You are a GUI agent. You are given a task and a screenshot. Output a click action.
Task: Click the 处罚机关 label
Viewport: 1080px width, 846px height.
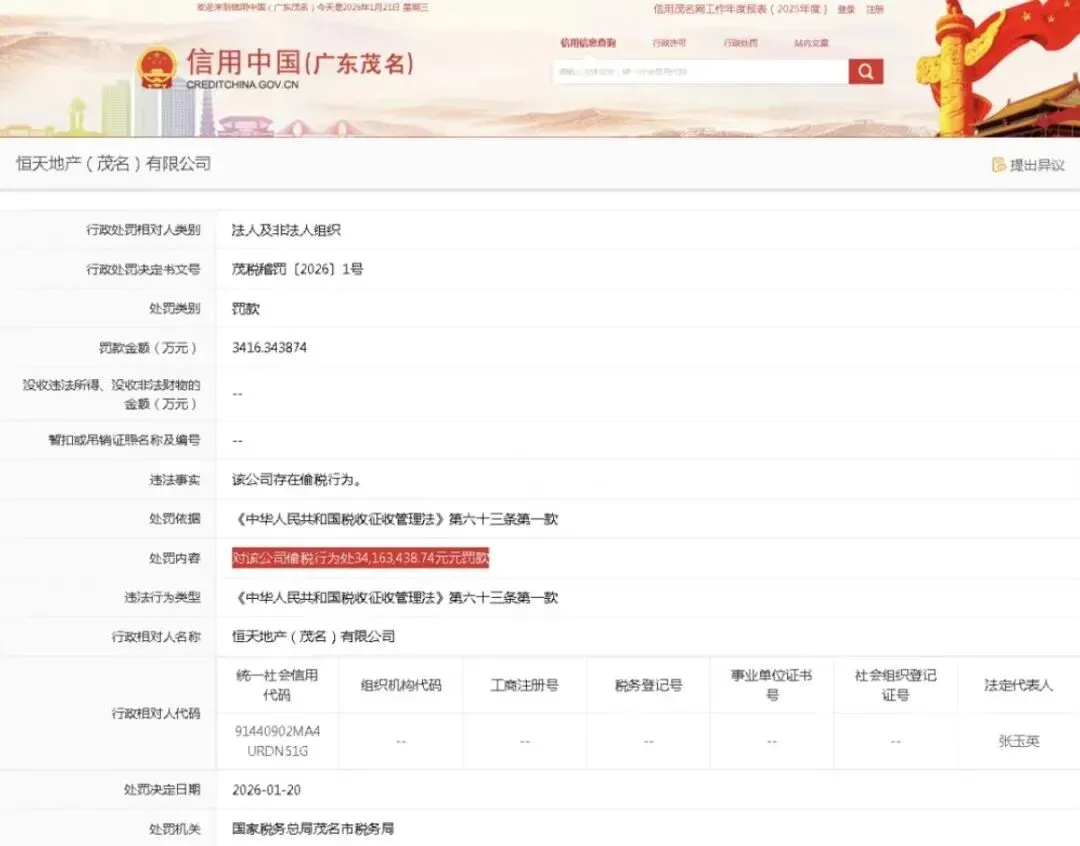coord(175,829)
